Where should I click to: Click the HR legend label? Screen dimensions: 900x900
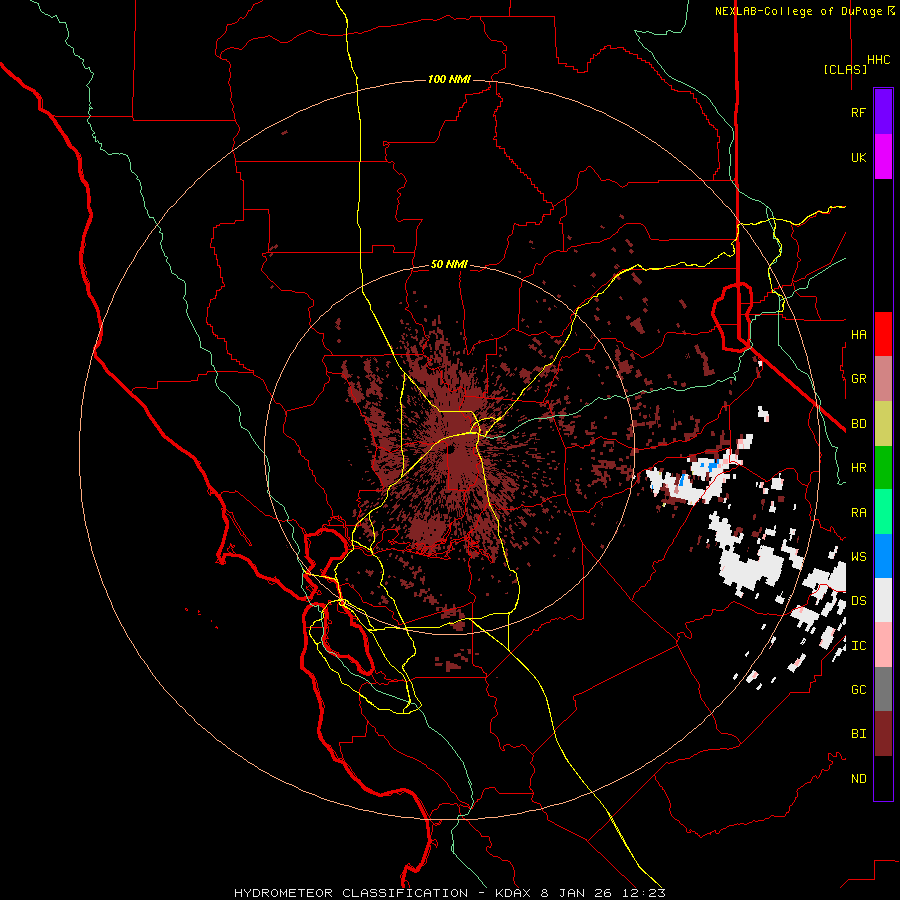tap(858, 468)
